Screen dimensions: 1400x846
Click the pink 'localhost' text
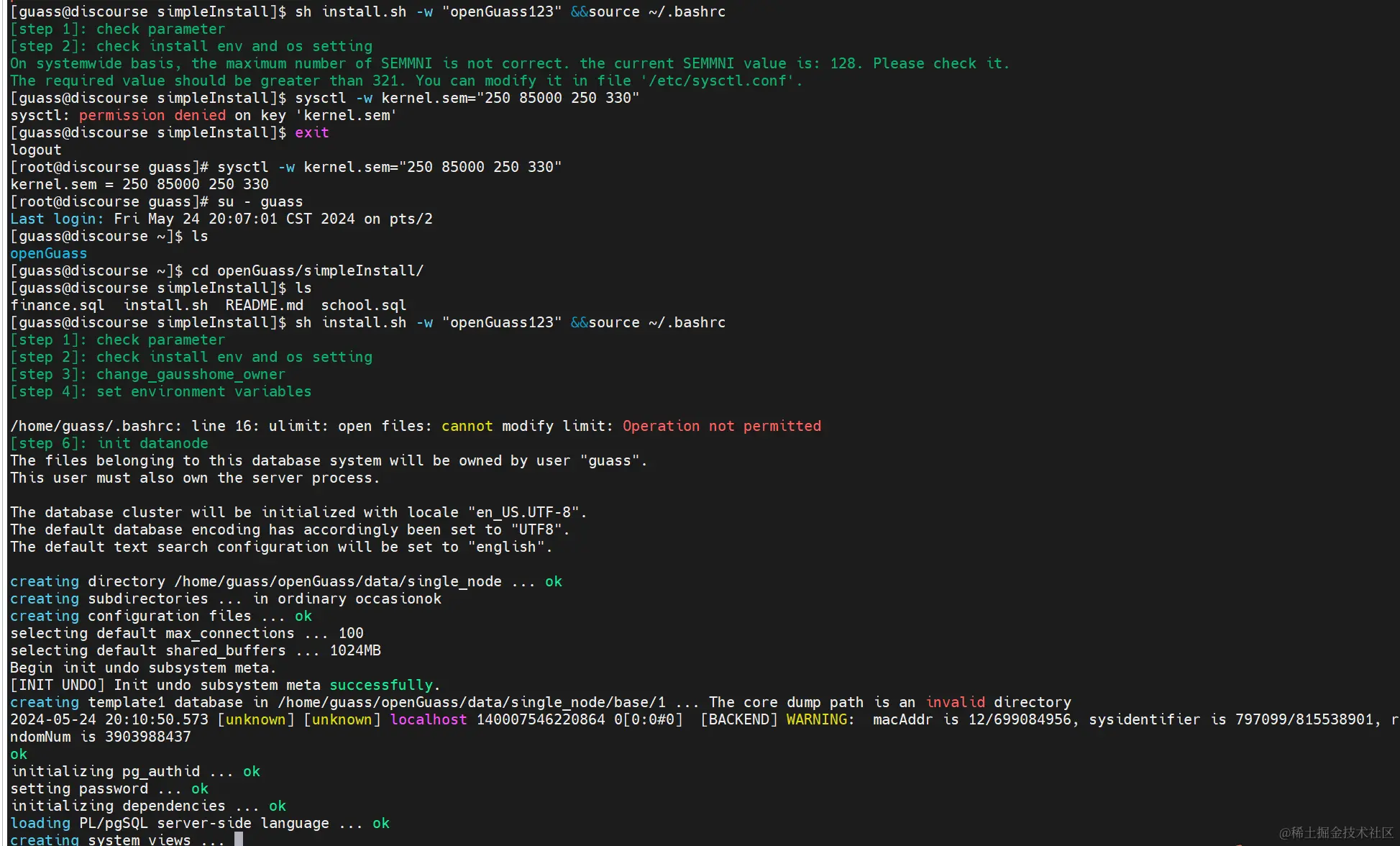click(x=428, y=719)
